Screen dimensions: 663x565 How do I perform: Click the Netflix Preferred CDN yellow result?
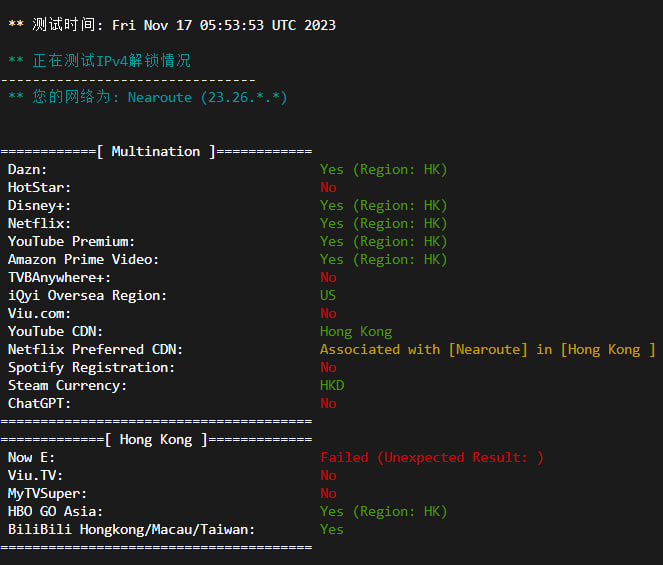[x=487, y=349]
